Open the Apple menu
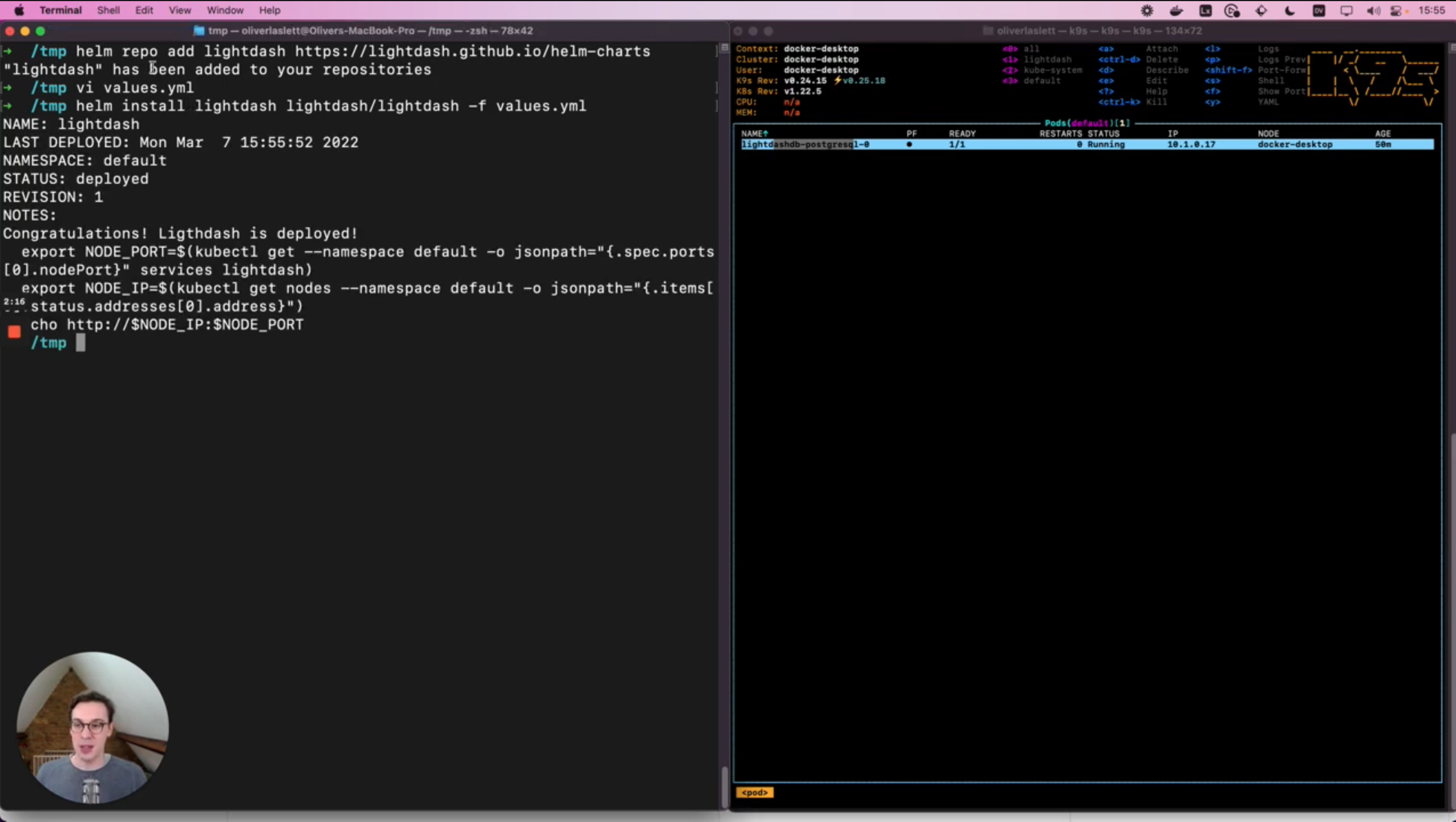The image size is (1456, 822). pyautogui.click(x=19, y=10)
